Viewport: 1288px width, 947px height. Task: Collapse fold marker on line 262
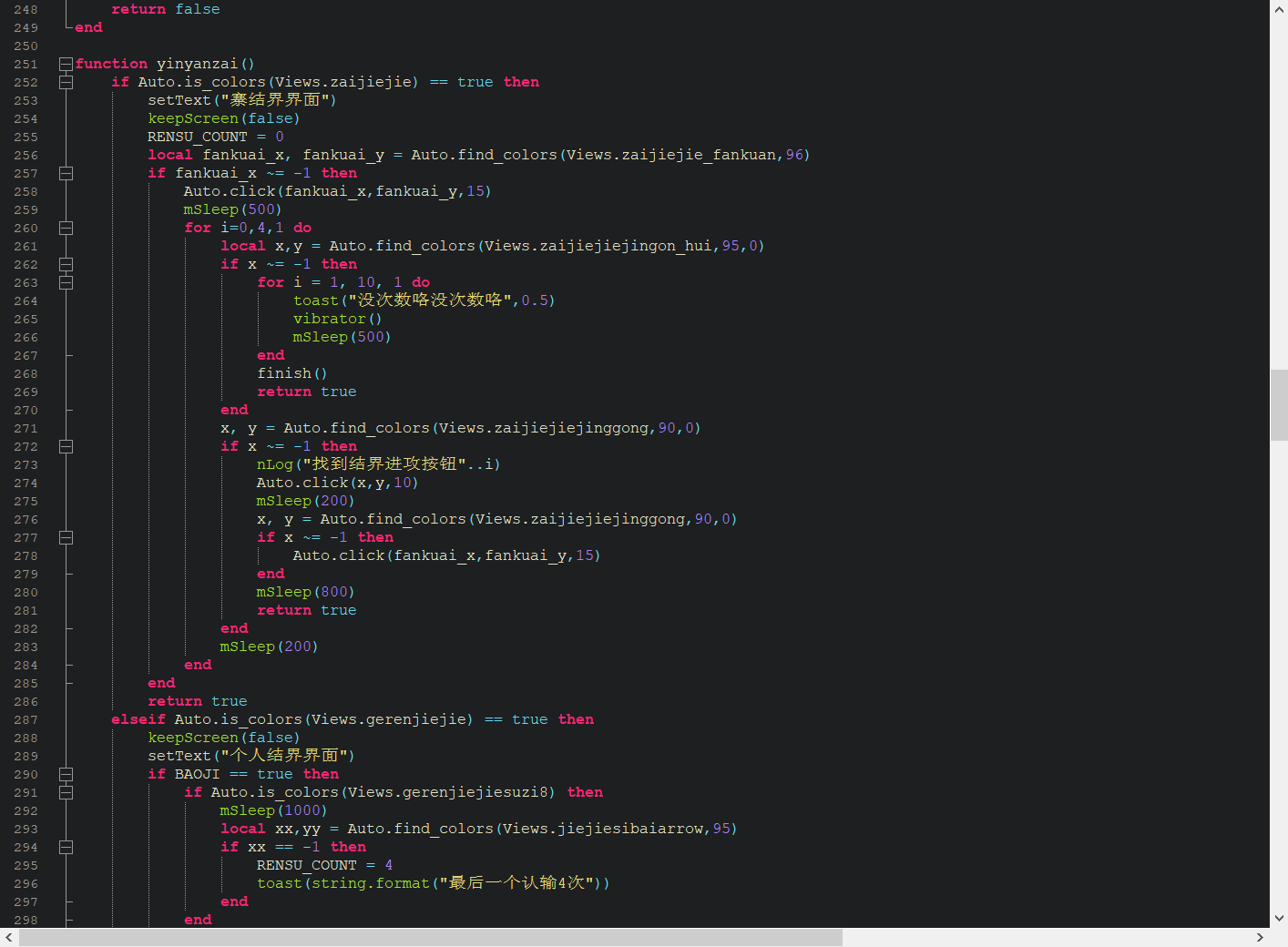[66, 264]
